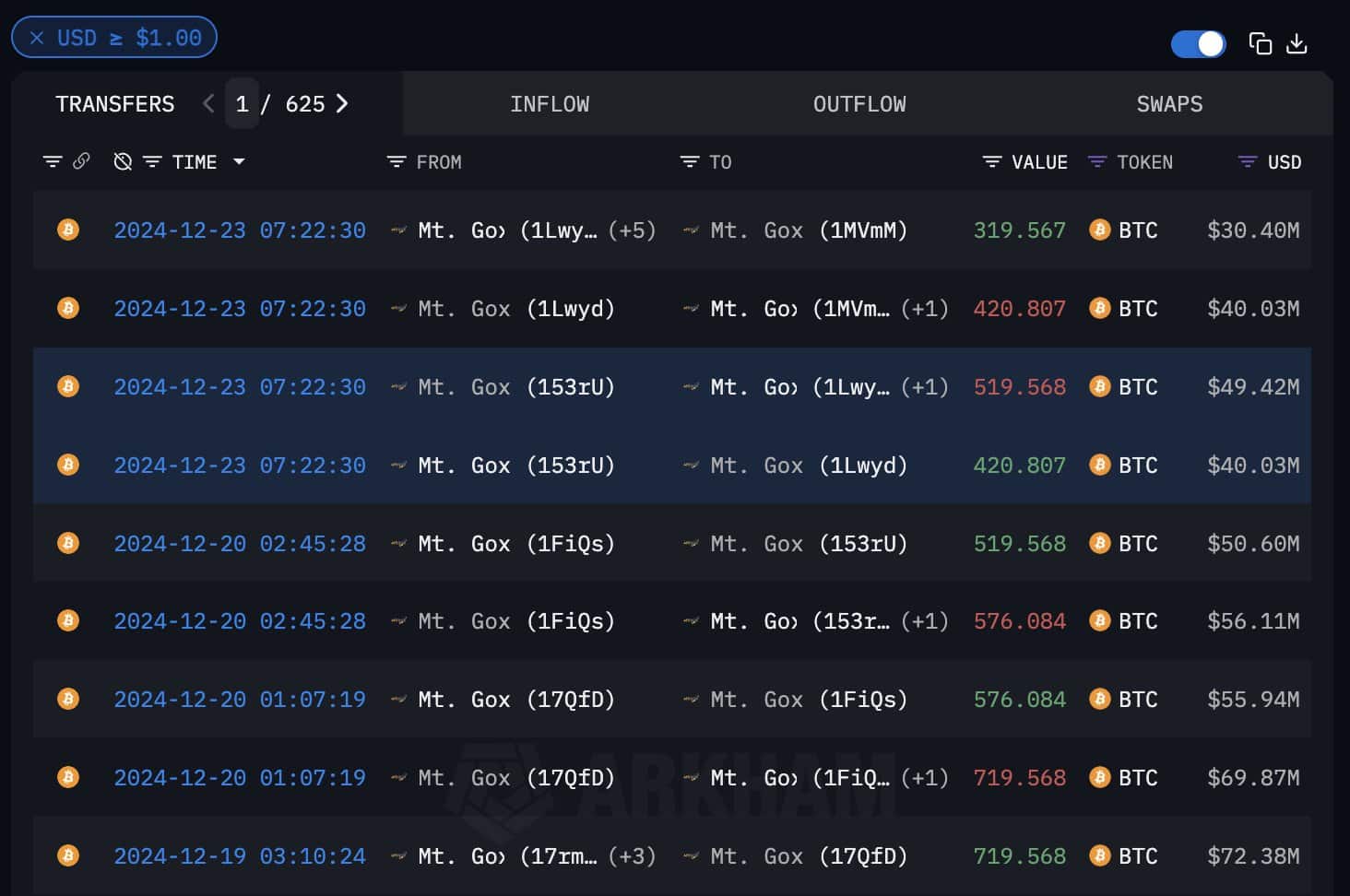Go to next transfers page
Viewport: 1350px width, 896px height.
point(342,103)
